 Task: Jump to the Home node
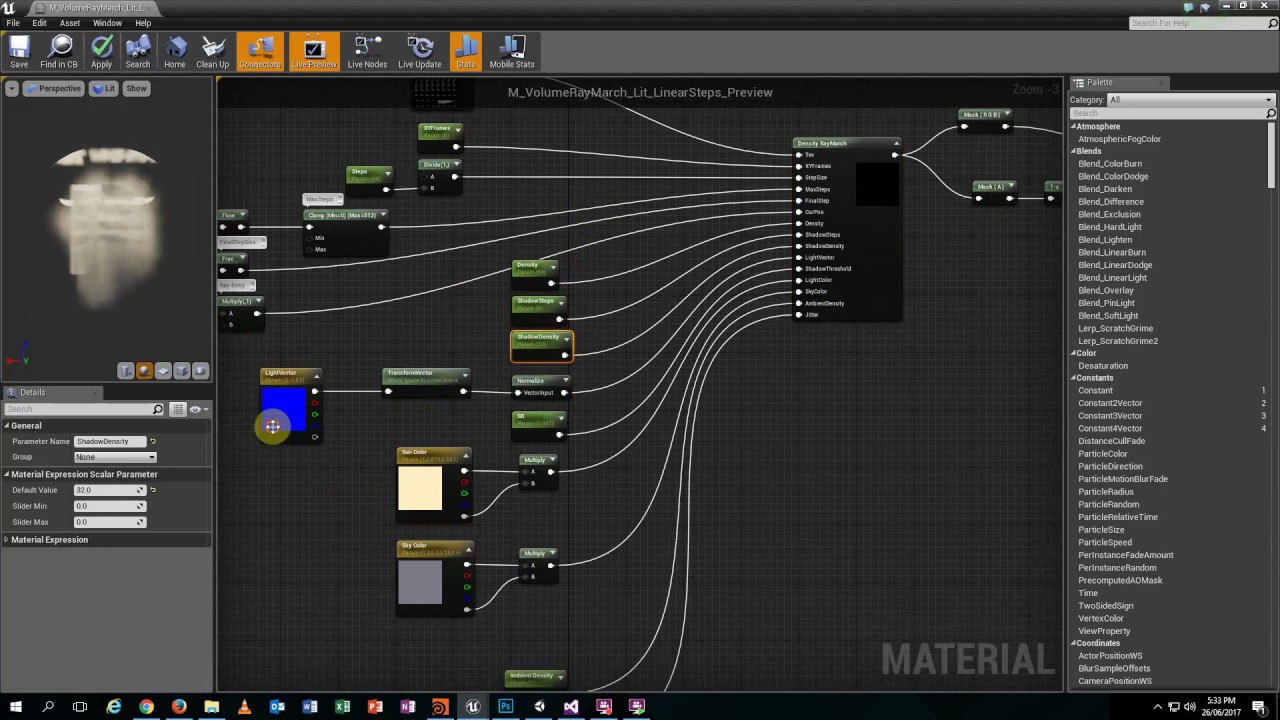175,52
